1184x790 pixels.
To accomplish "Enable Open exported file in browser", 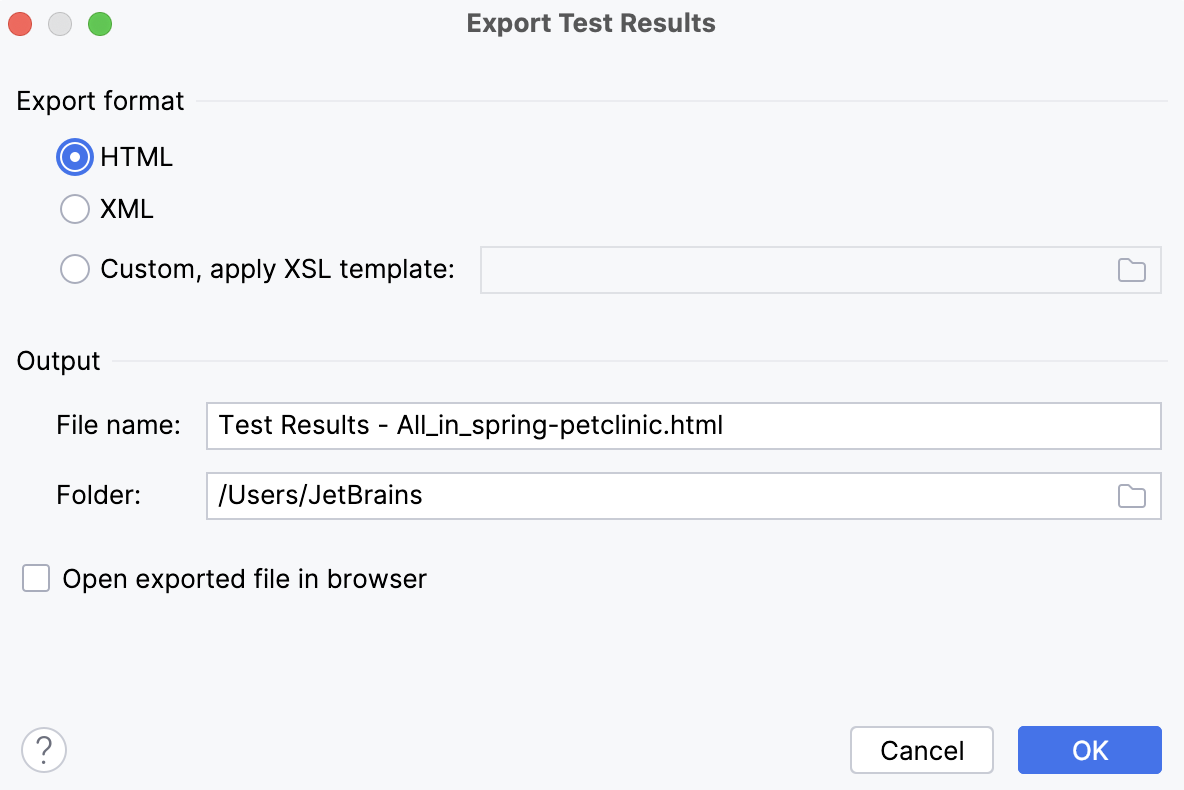I will point(36,578).
